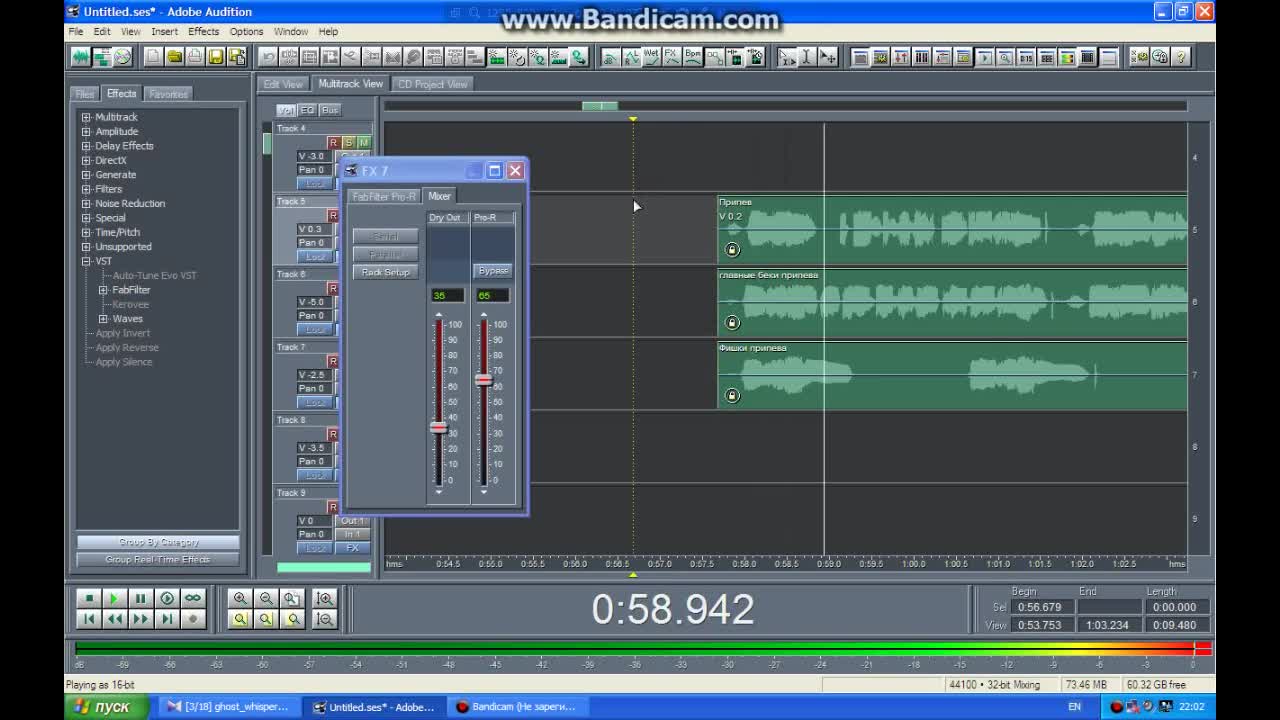Open the Windows пуск start menu
The image size is (1280, 720).
click(108, 707)
